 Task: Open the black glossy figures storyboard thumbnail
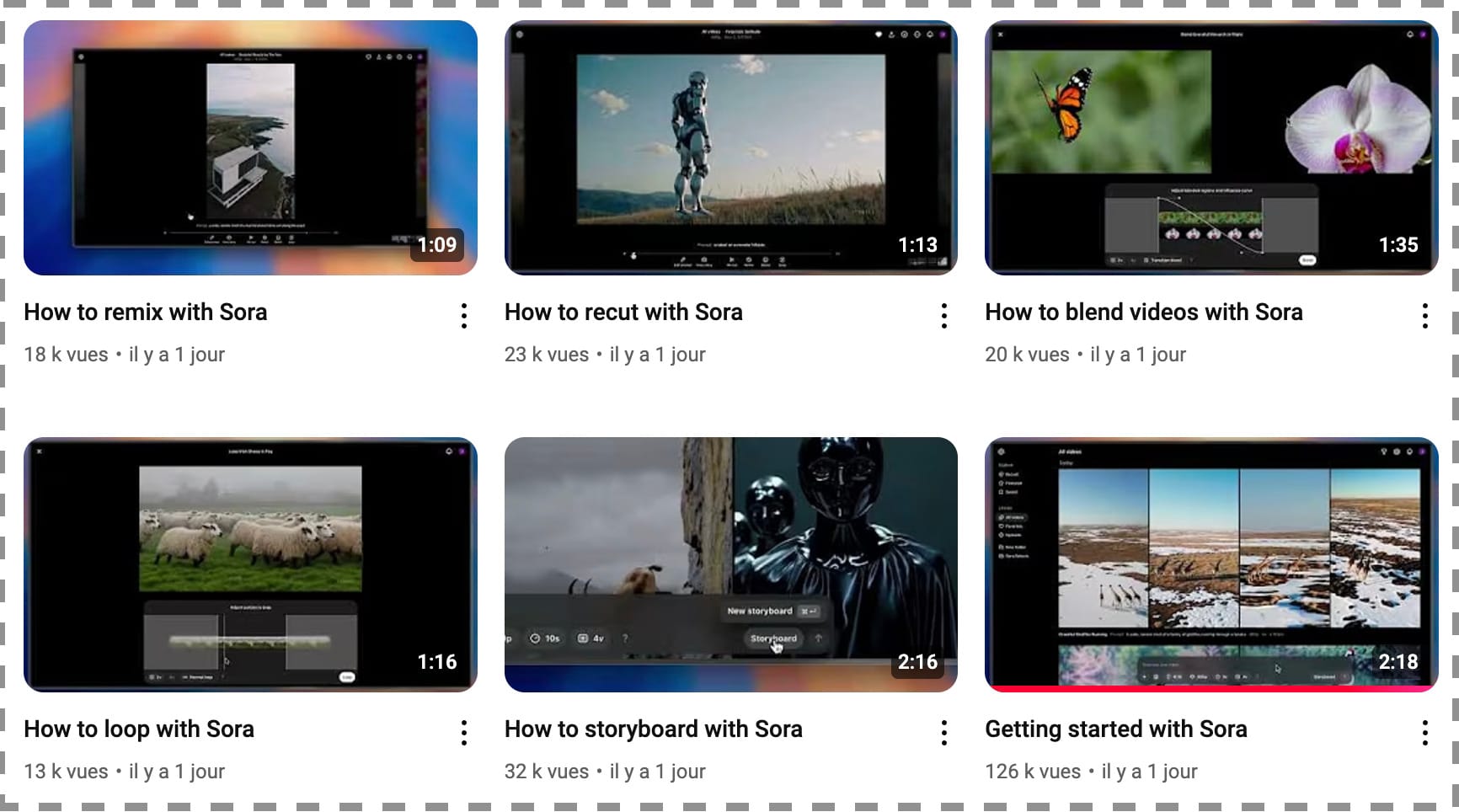click(x=730, y=564)
